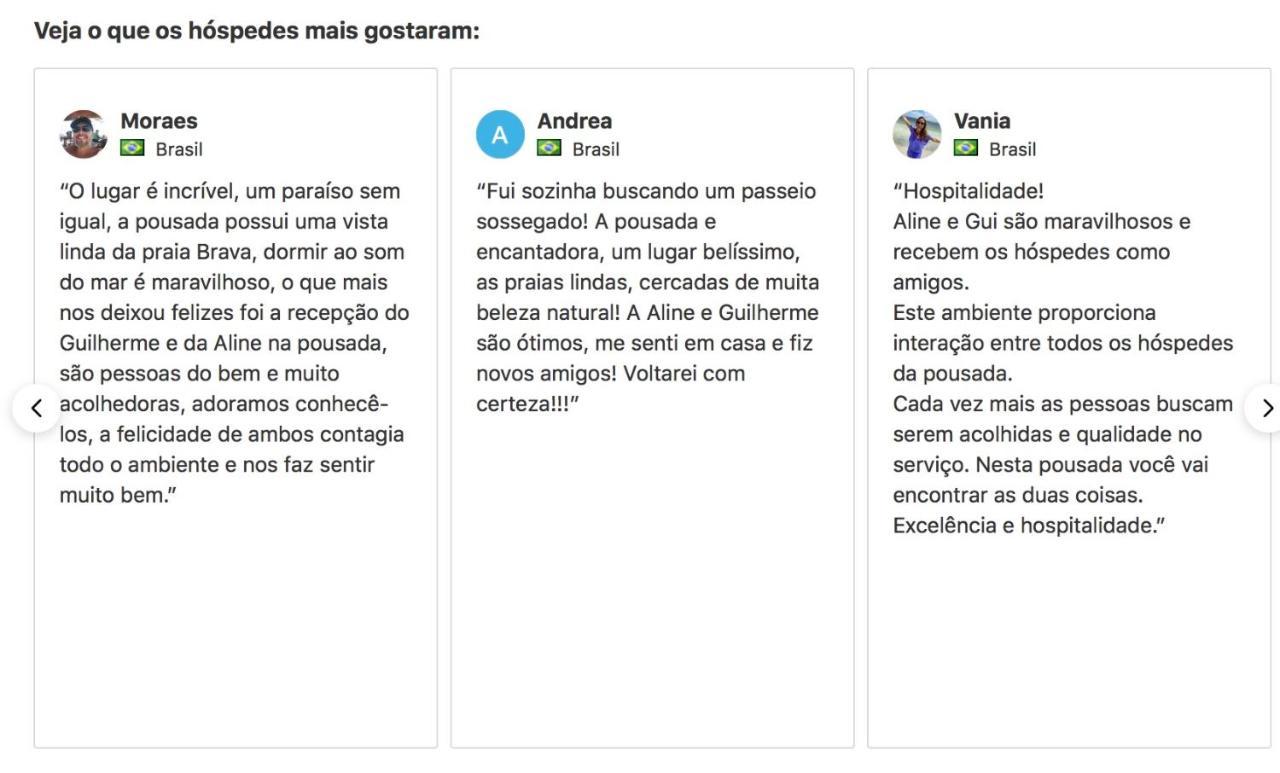
Task: Click the Brasil label under Moraes
Action: click(179, 149)
